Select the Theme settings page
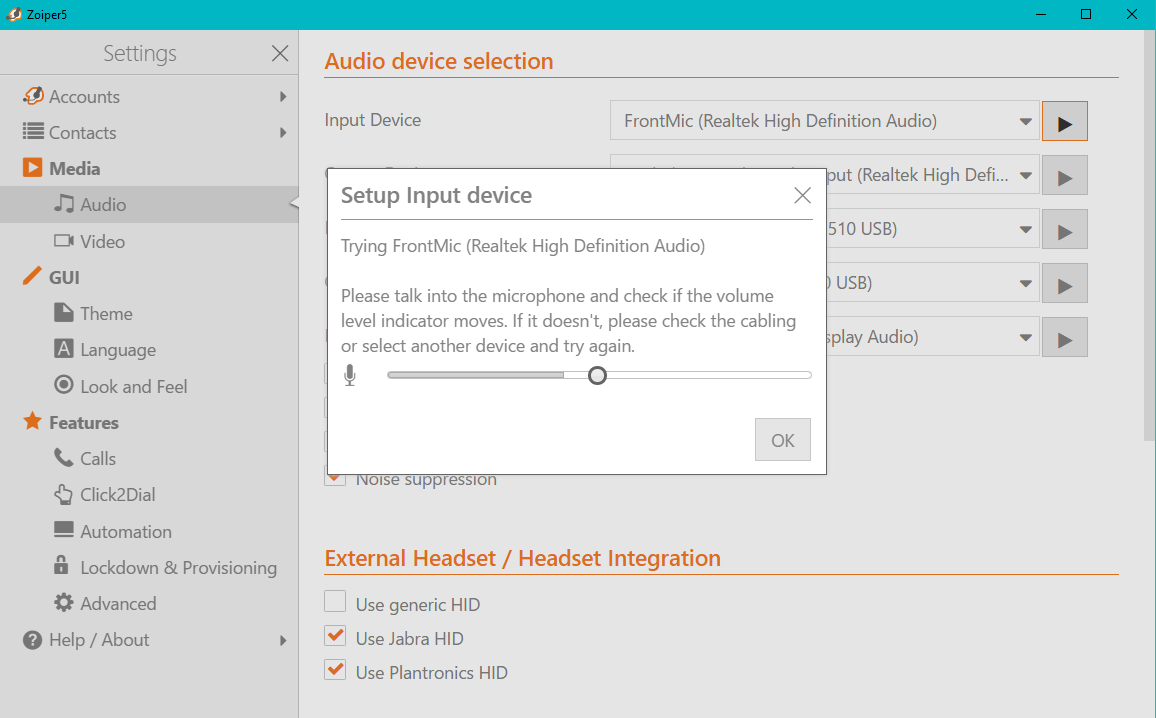This screenshot has height=718, width=1156. point(106,314)
